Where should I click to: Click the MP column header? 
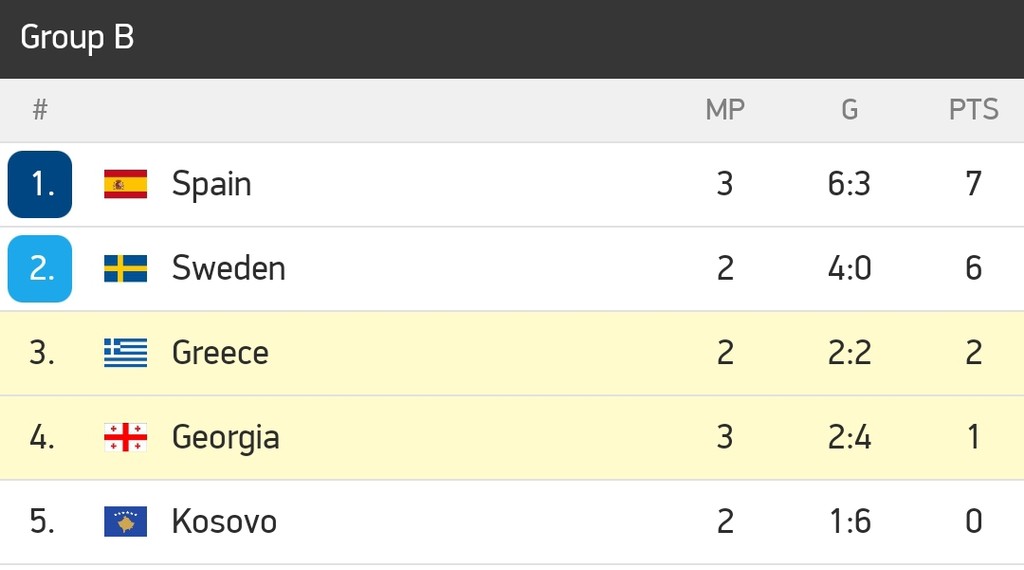coord(725,110)
